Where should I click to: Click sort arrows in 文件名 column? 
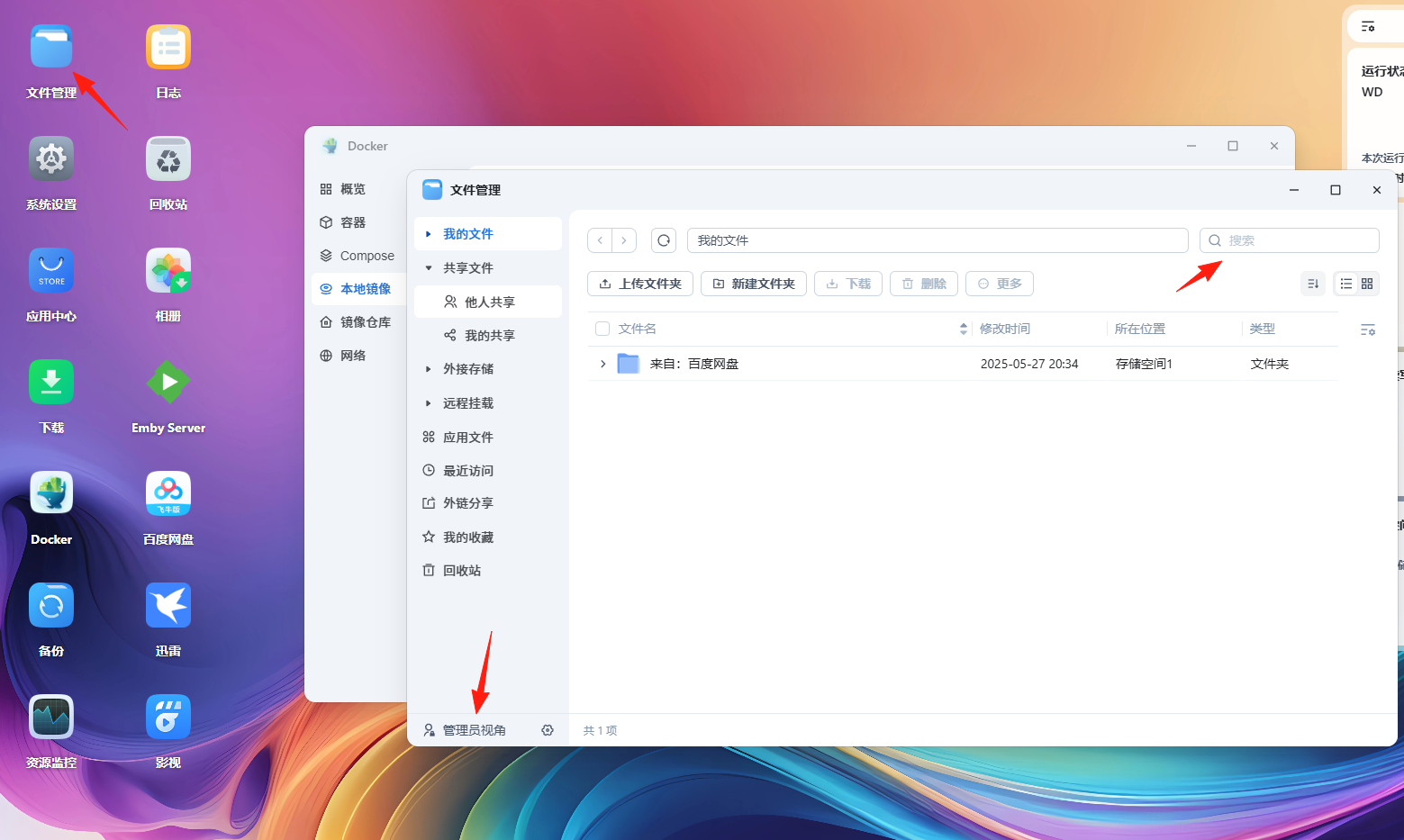[964, 330]
